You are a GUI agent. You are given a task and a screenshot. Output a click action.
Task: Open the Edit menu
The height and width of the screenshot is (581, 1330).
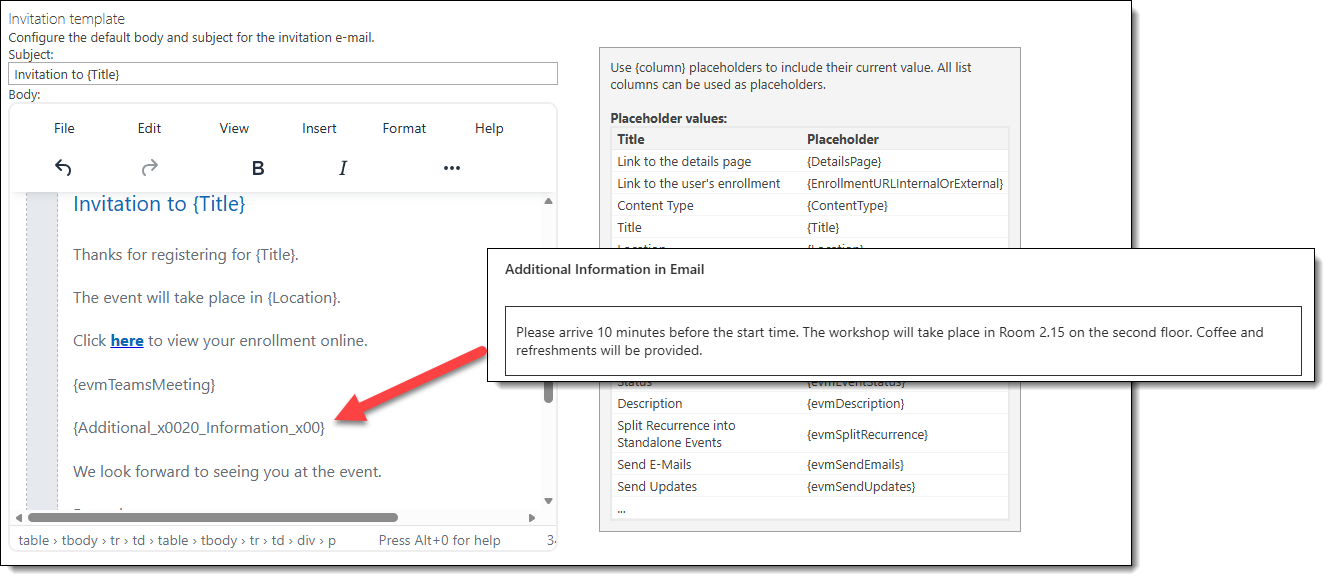click(149, 128)
